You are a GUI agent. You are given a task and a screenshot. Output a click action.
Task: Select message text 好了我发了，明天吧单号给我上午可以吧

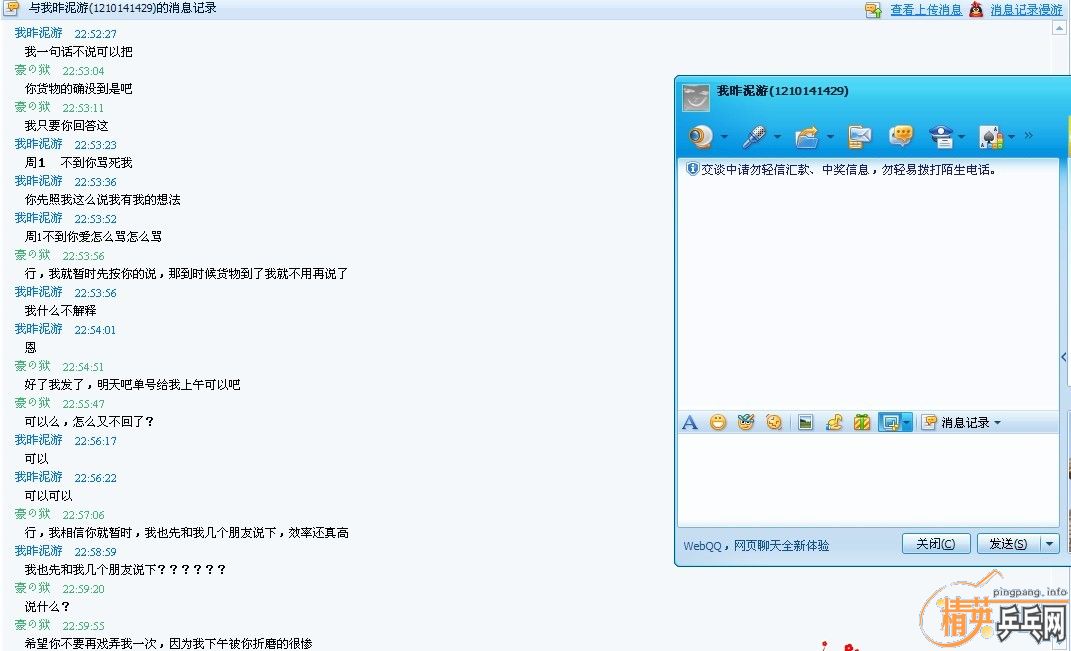(x=133, y=385)
